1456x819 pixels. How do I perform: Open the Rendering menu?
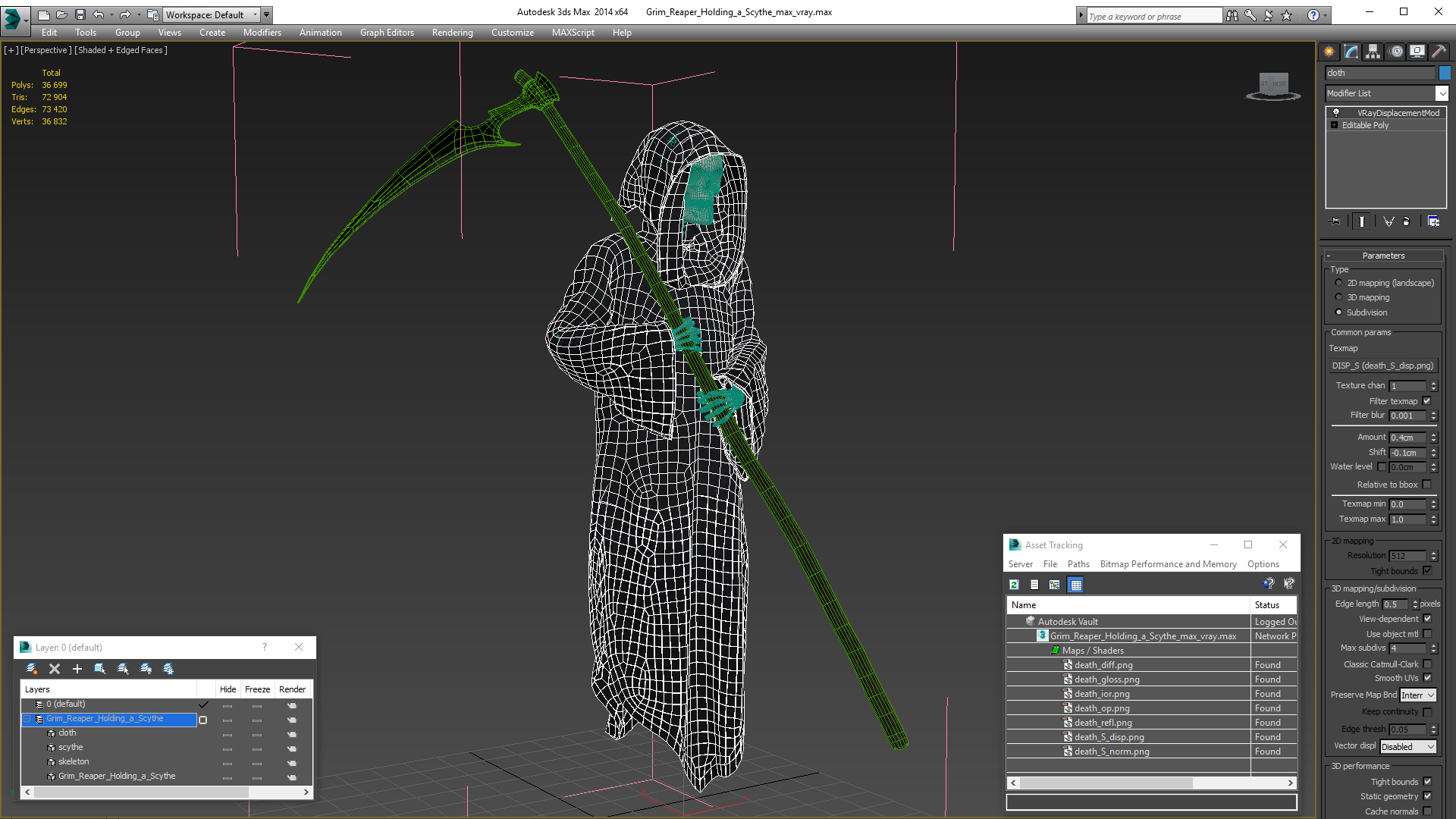tap(452, 33)
